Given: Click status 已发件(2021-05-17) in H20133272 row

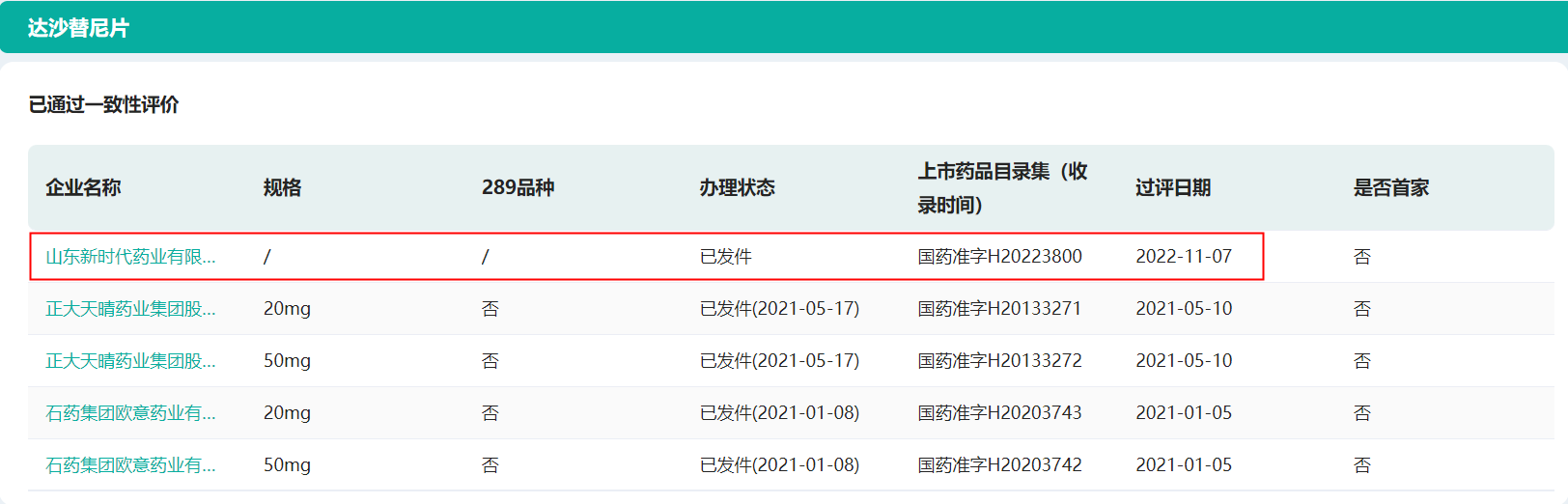Looking at the screenshot, I should click(x=779, y=361).
